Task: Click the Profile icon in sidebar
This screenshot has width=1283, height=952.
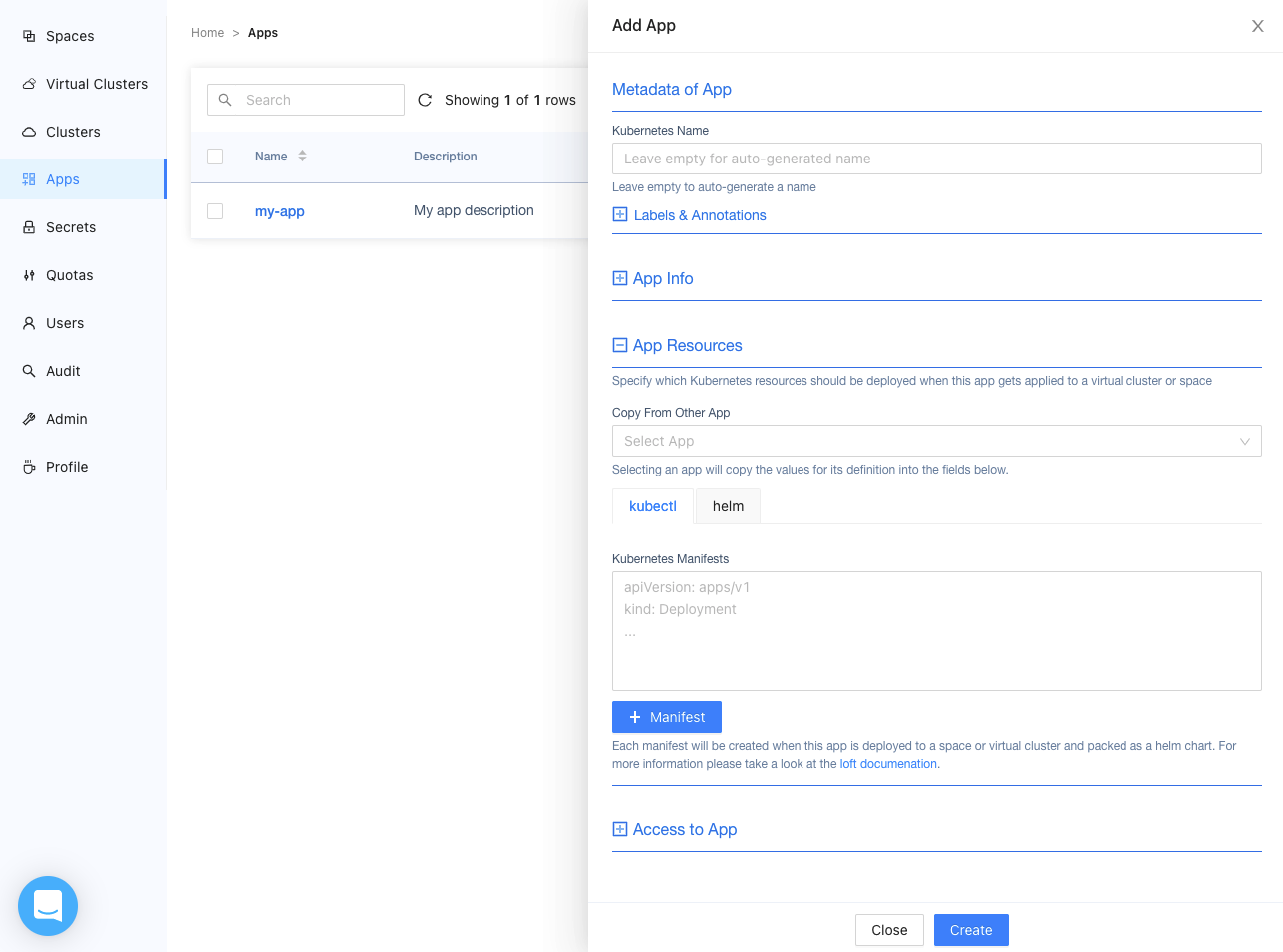Action: click(x=29, y=467)
